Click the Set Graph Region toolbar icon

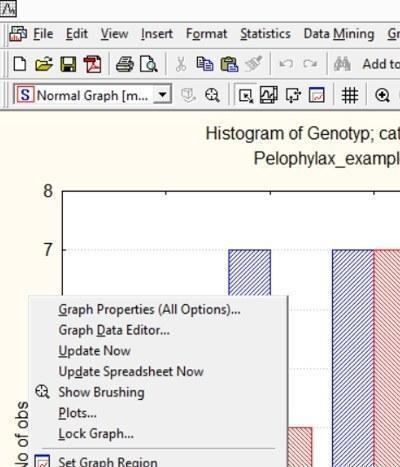click(317, 96)
